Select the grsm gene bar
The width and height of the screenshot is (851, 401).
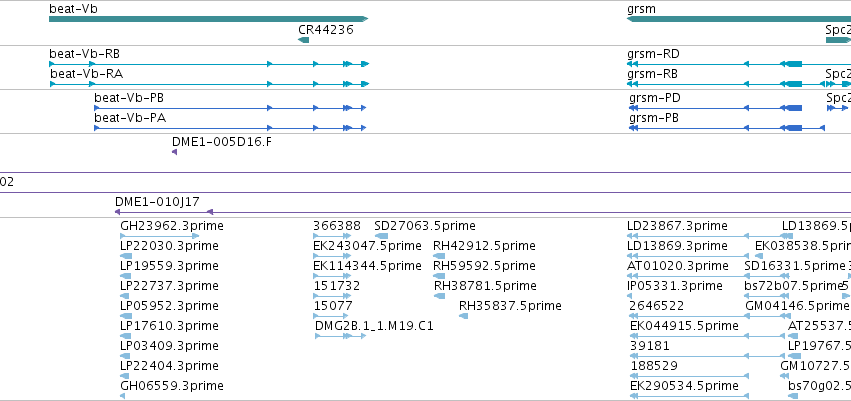(739, 19)
